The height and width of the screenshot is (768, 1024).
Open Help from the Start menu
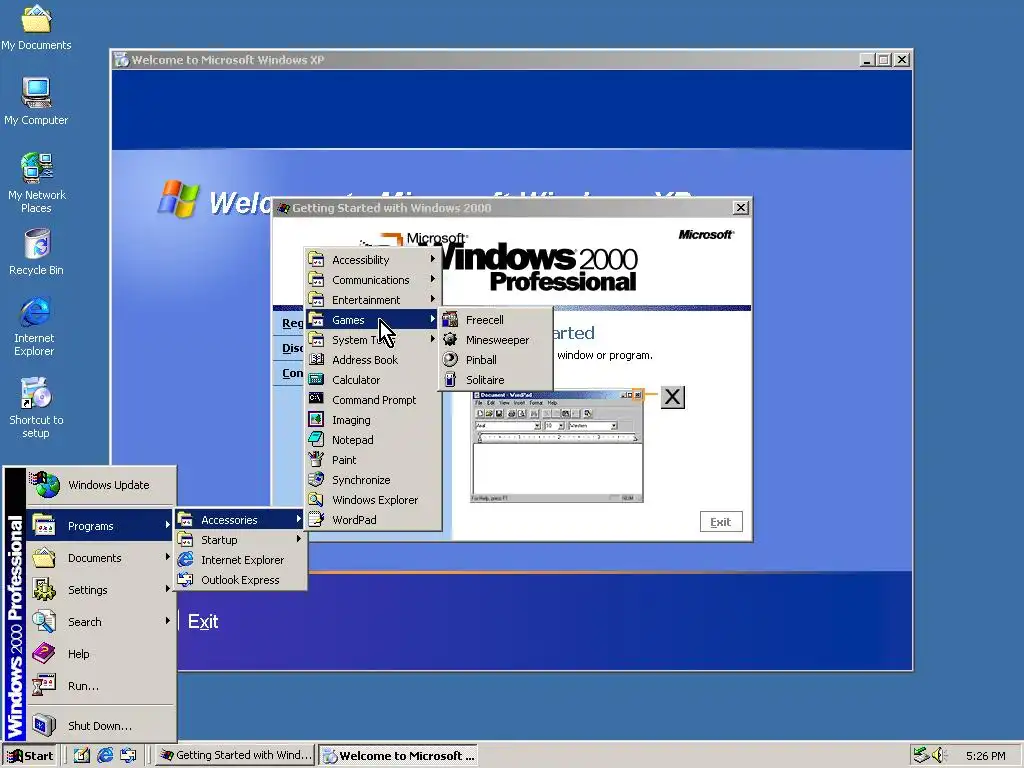point(101,654)
